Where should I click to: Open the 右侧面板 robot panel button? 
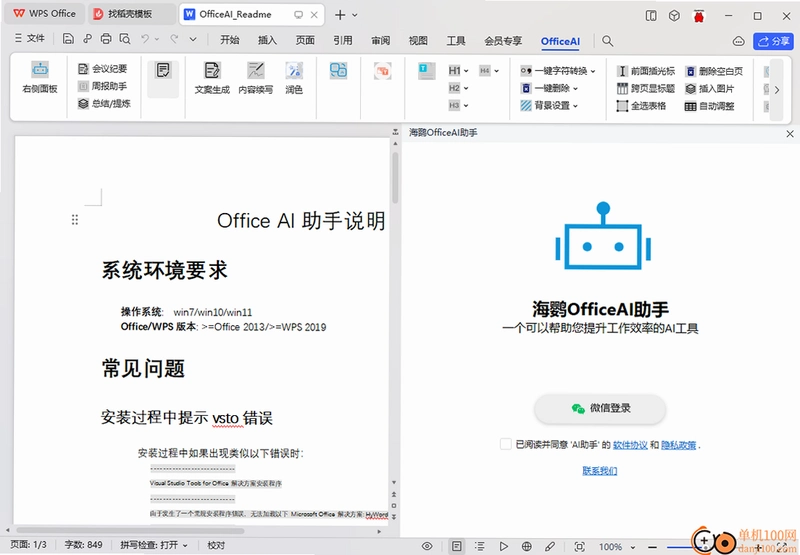pos(40,78)
